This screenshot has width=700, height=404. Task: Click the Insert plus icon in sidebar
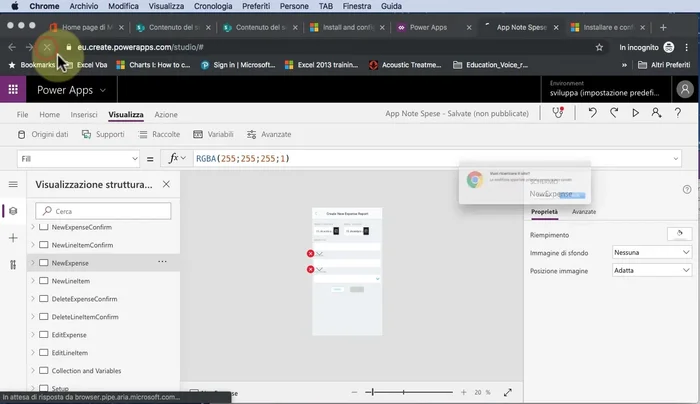click(x=13, y=238)
